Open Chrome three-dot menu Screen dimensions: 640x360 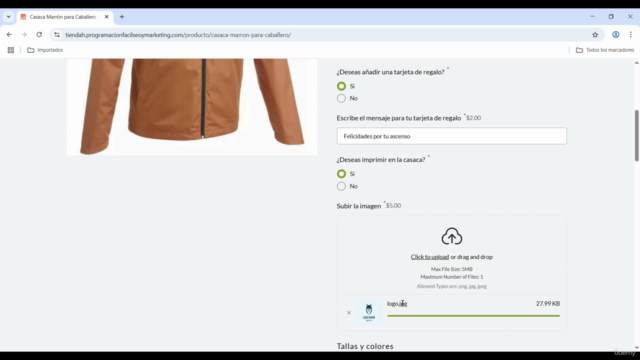[x=631, y=35]
